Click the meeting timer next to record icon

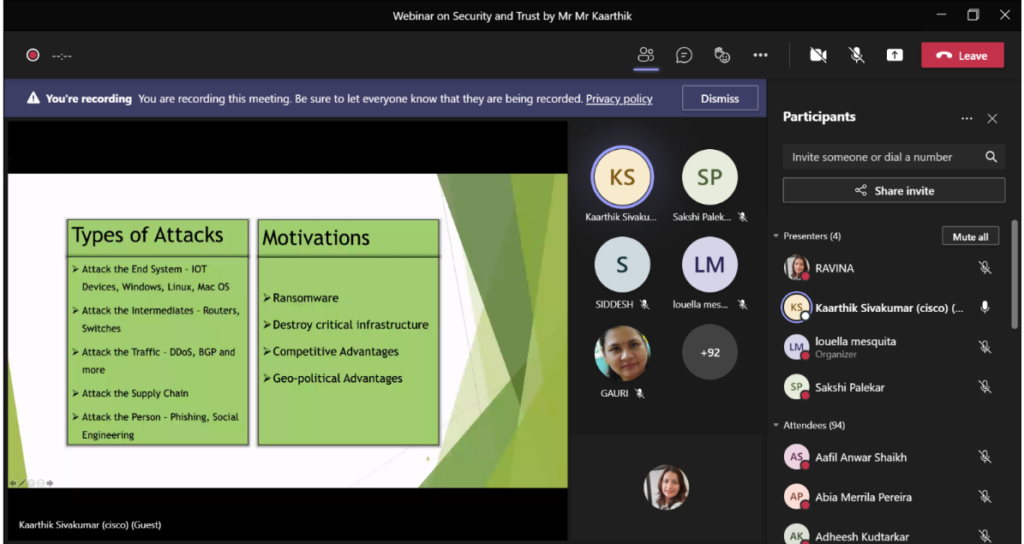click(61, 56)
